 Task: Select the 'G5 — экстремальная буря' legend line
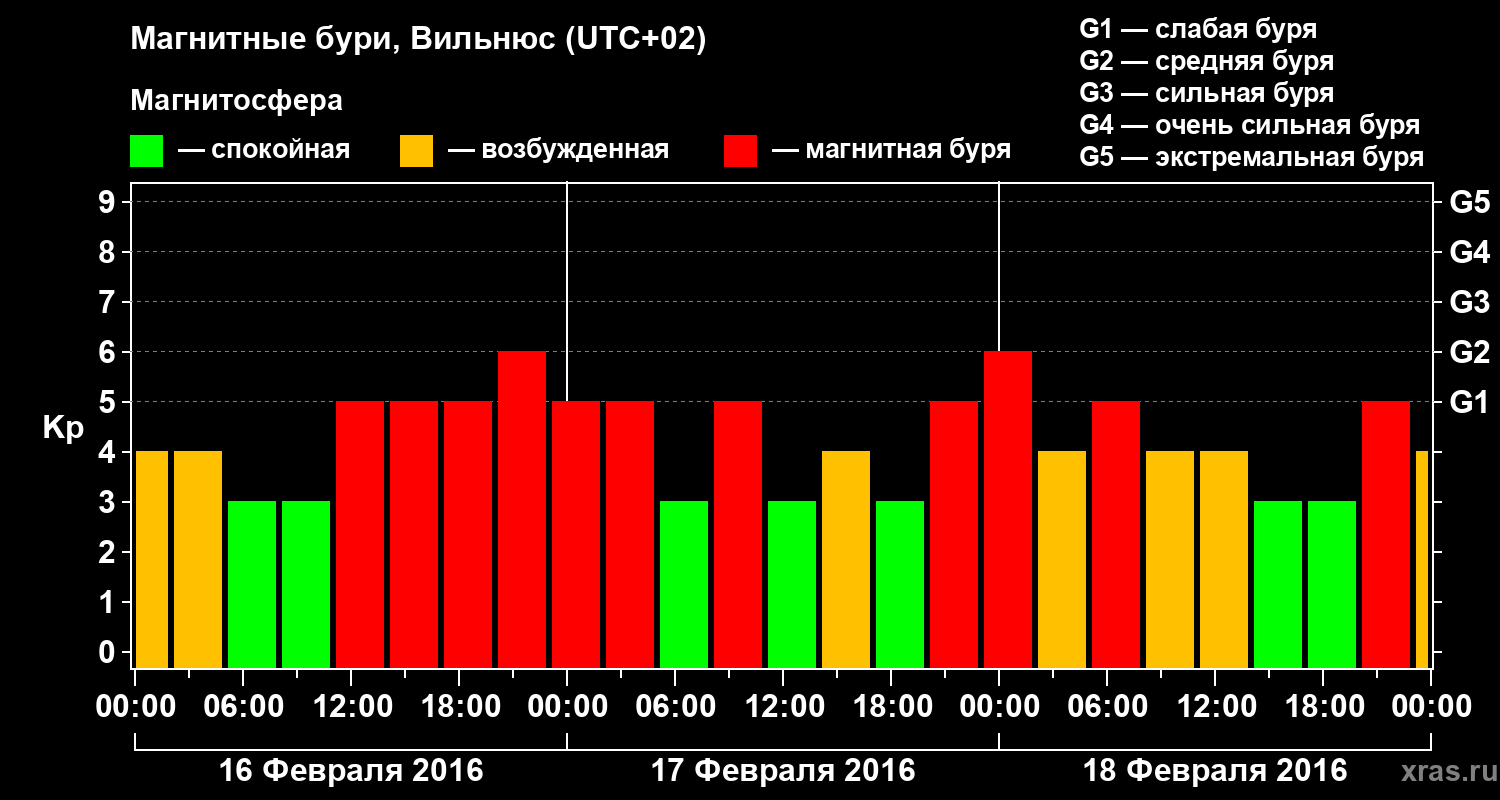pyautogui.click(x=1252, y=158)
